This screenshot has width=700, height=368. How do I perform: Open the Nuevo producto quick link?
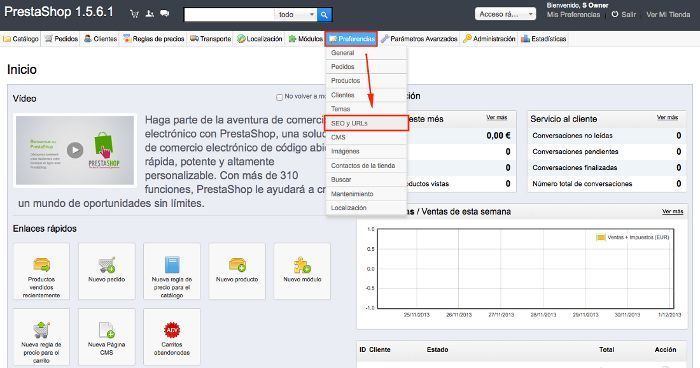[237, 271]
